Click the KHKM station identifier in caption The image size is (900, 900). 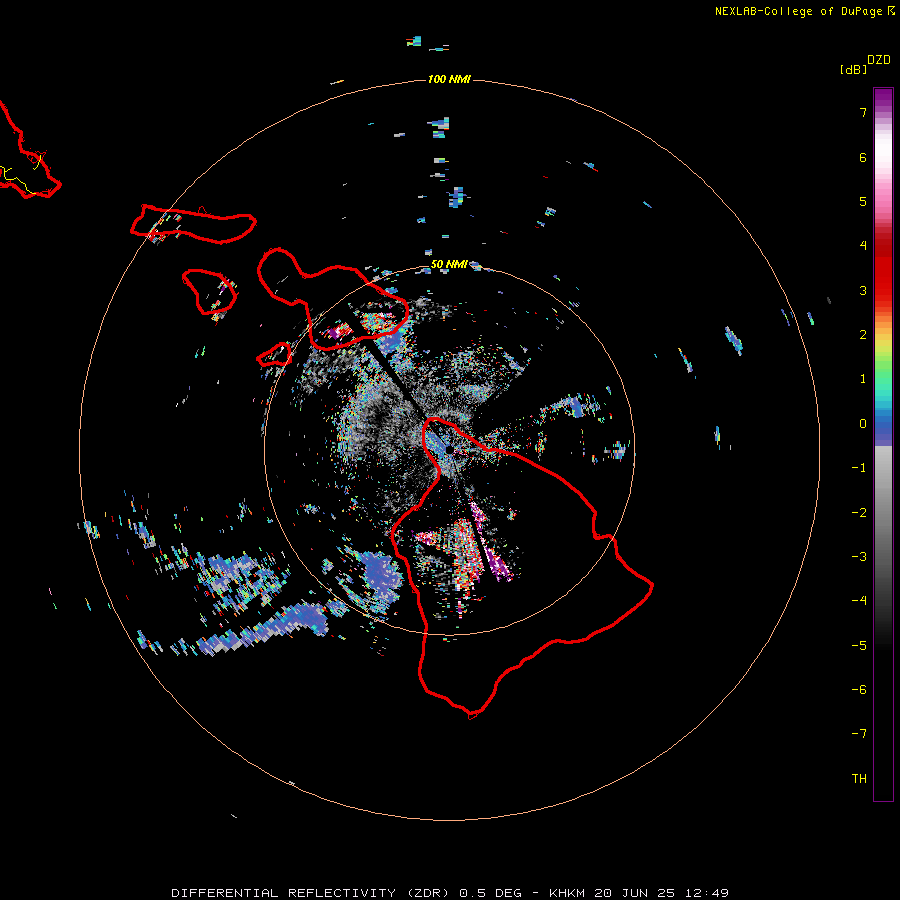click(567, 893)
